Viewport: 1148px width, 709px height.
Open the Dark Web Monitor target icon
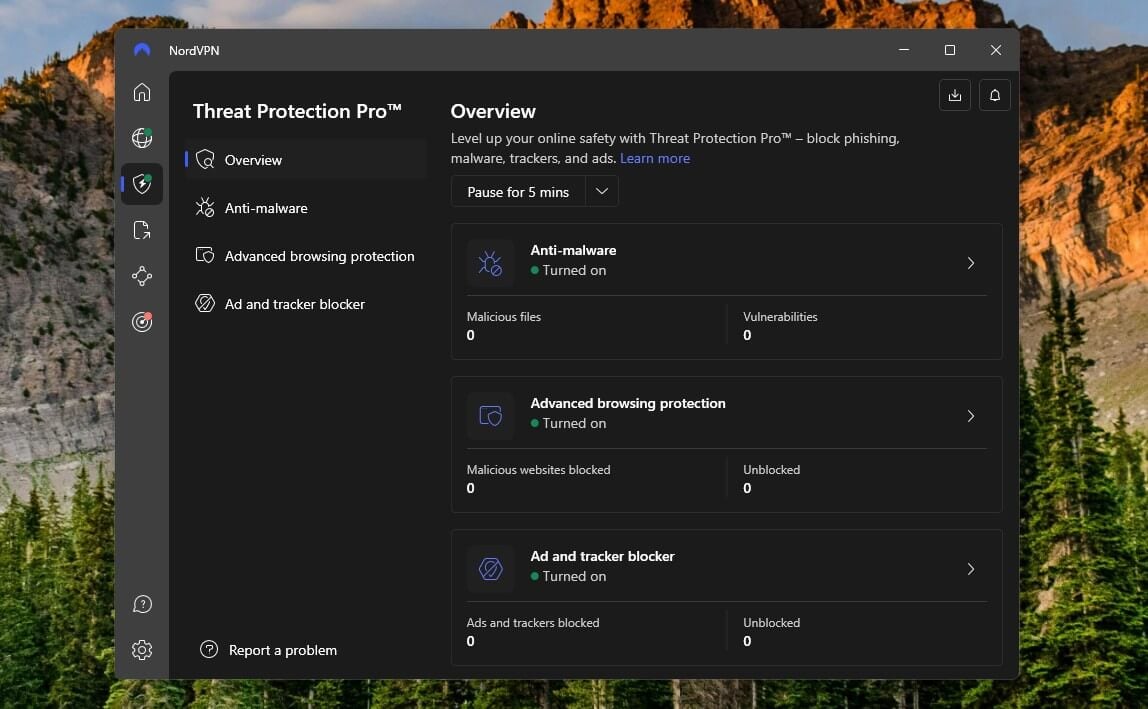tap(142, 322)
